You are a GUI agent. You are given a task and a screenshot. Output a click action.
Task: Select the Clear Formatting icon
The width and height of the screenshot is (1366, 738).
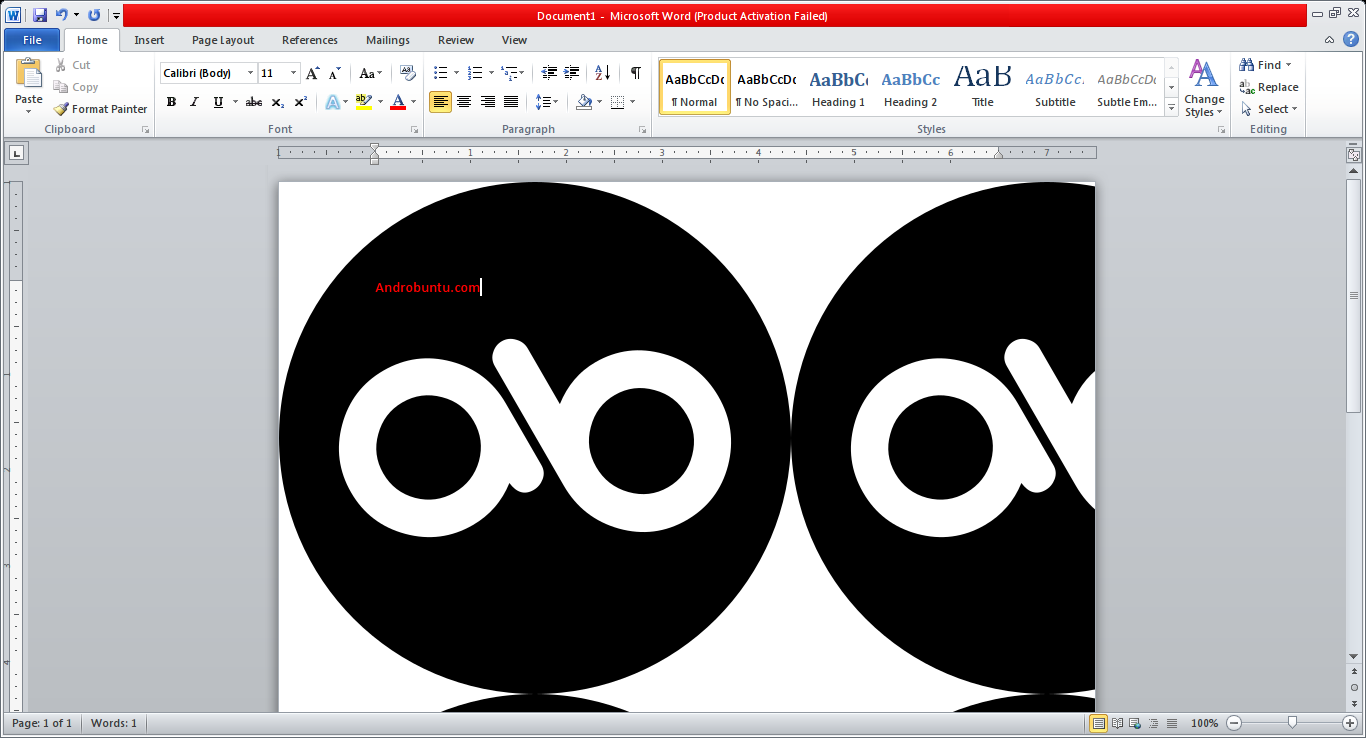[407, 73]
